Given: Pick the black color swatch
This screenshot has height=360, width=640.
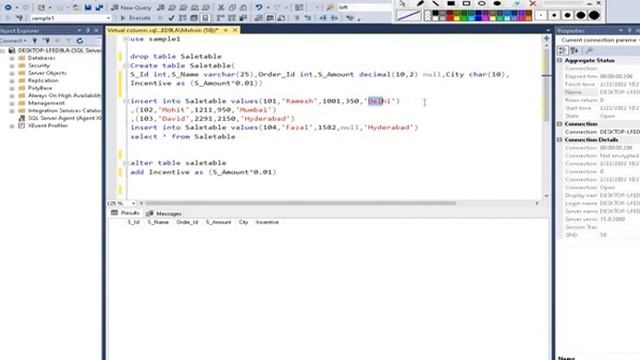Looking at the screenshot, I should click(x=436, y=13).
